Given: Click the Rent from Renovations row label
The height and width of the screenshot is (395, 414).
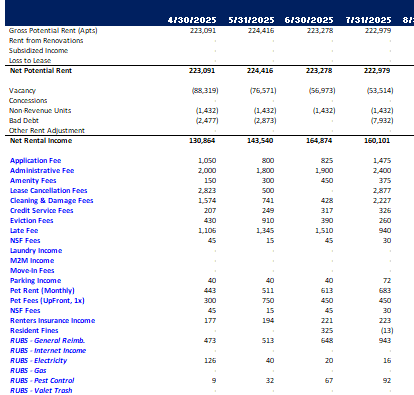Looking at the screenshot, I should [x=46, y=41].
